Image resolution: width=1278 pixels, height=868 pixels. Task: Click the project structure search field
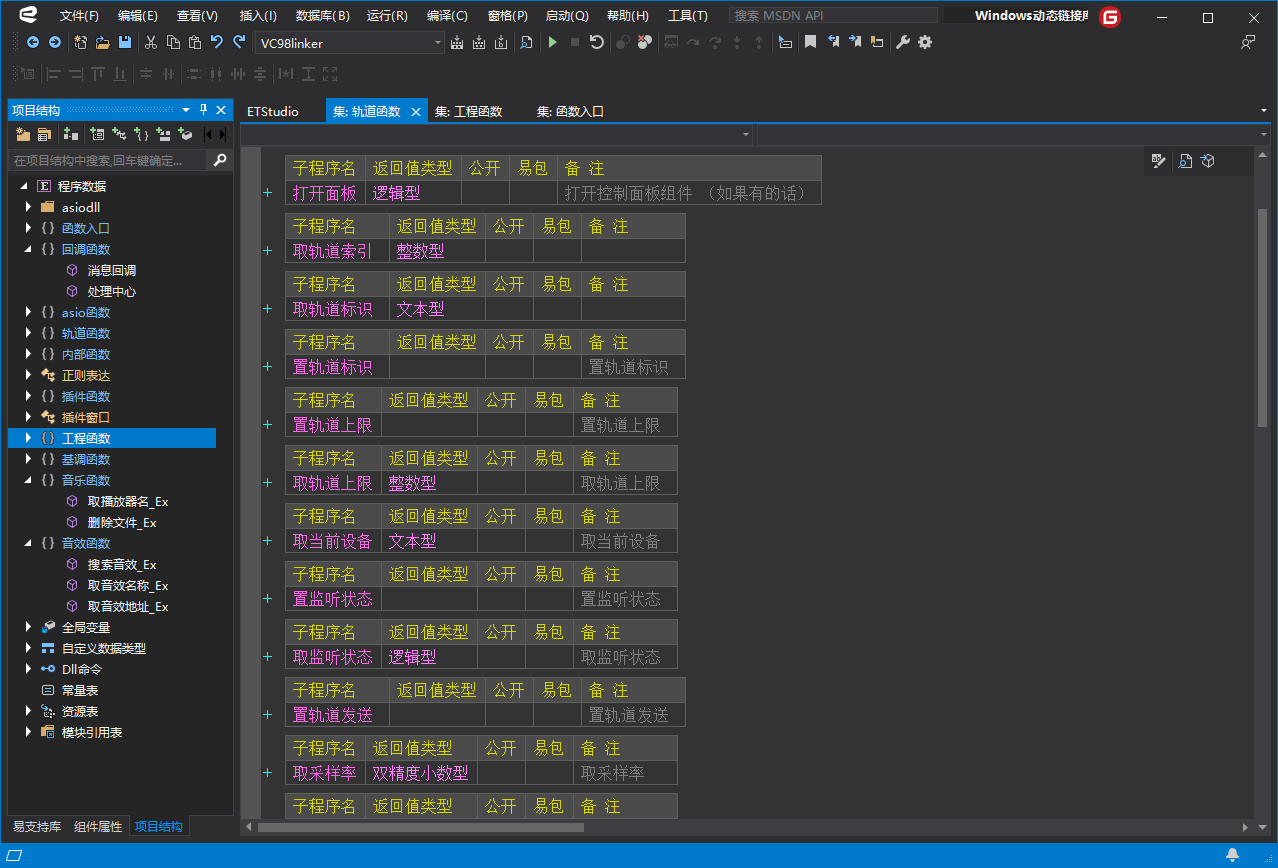pos(109,160)
